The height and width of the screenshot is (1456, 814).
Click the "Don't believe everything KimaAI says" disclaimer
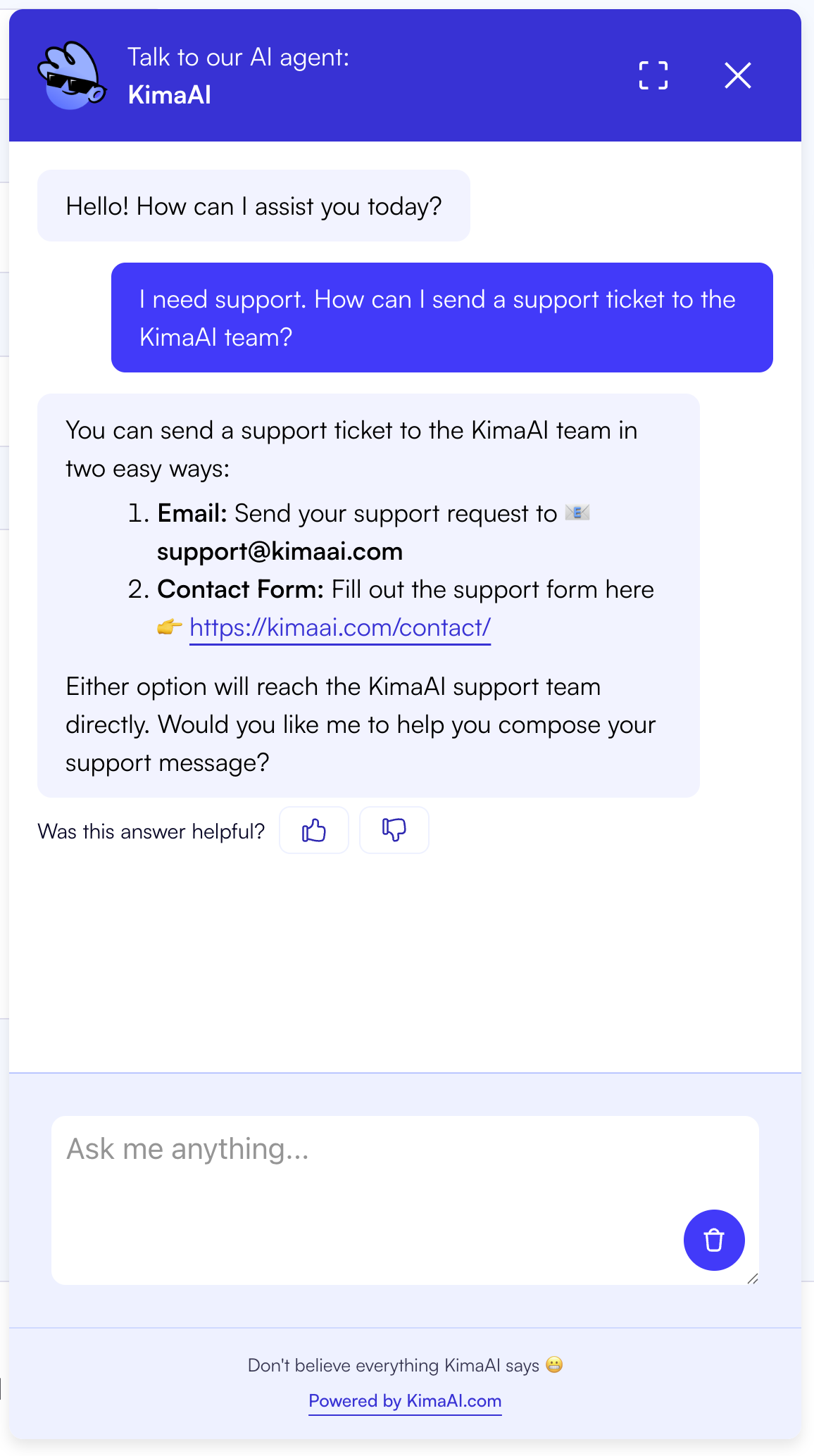393,1366
